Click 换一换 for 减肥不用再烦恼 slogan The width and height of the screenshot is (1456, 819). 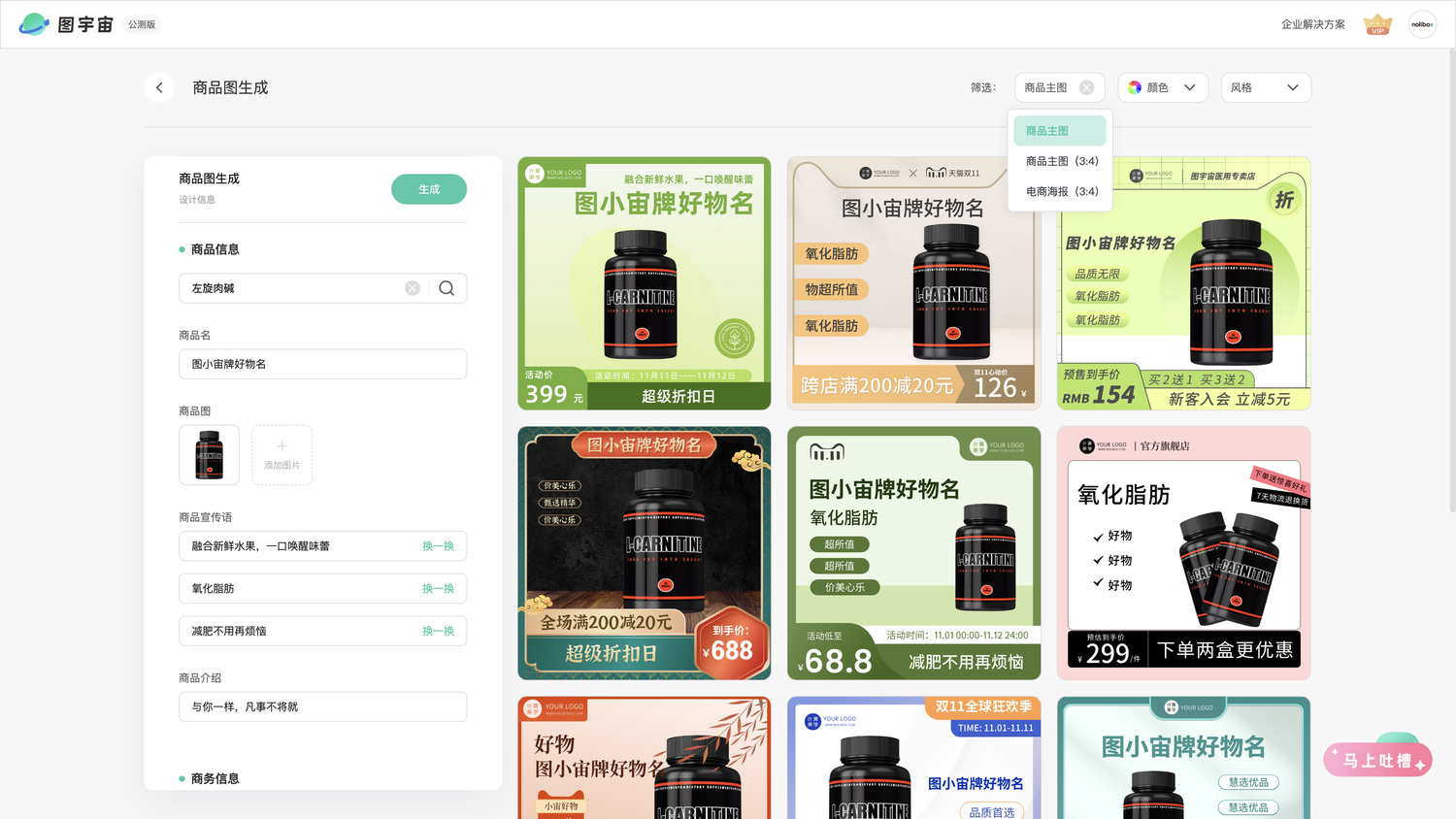pyautogui.click(x=438, y=631)
